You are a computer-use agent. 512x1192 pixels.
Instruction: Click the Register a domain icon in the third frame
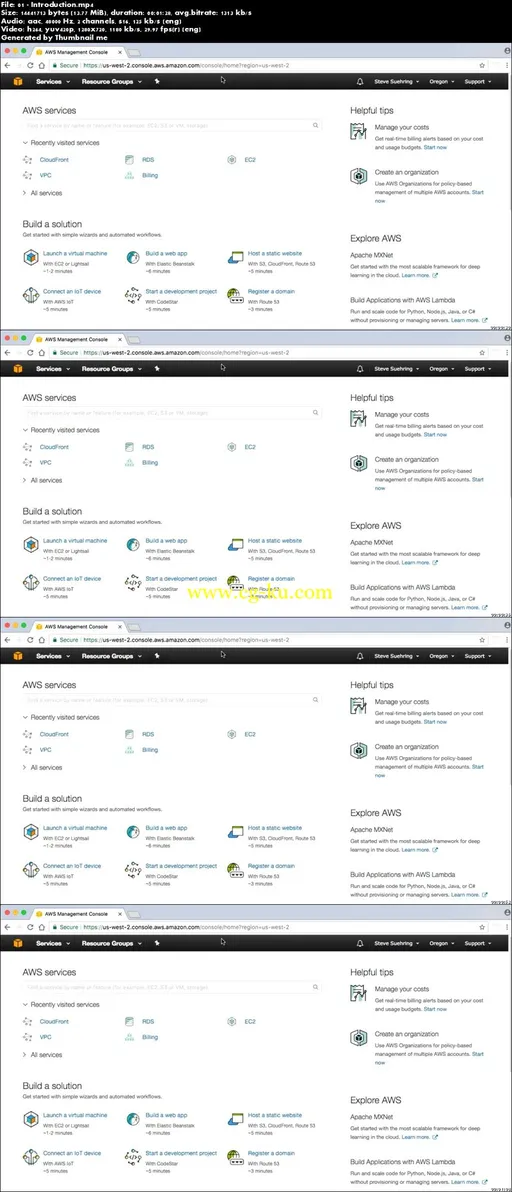coord(235,870)
